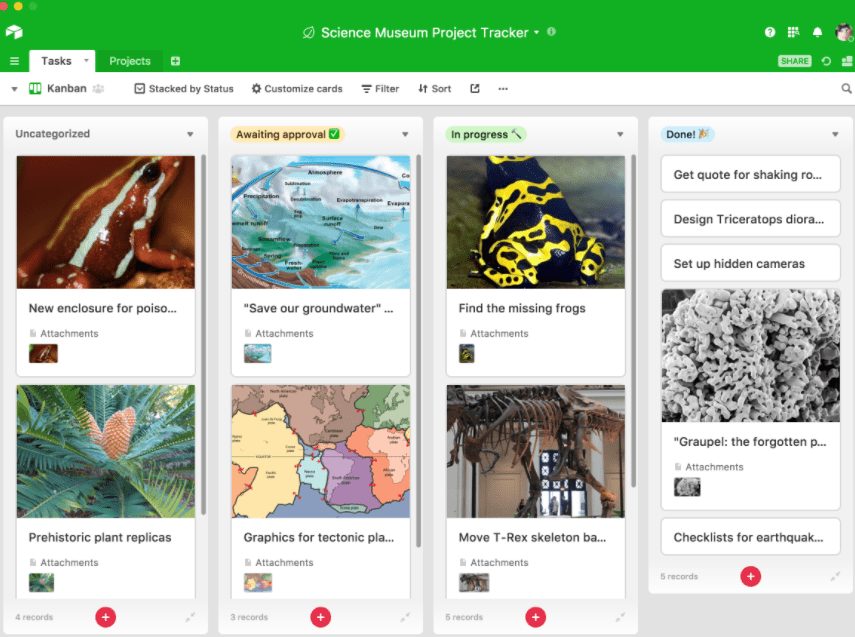Click the share view export icon
Image resolution: width=855 pixels, height=637 pixels.
(475, 88)
